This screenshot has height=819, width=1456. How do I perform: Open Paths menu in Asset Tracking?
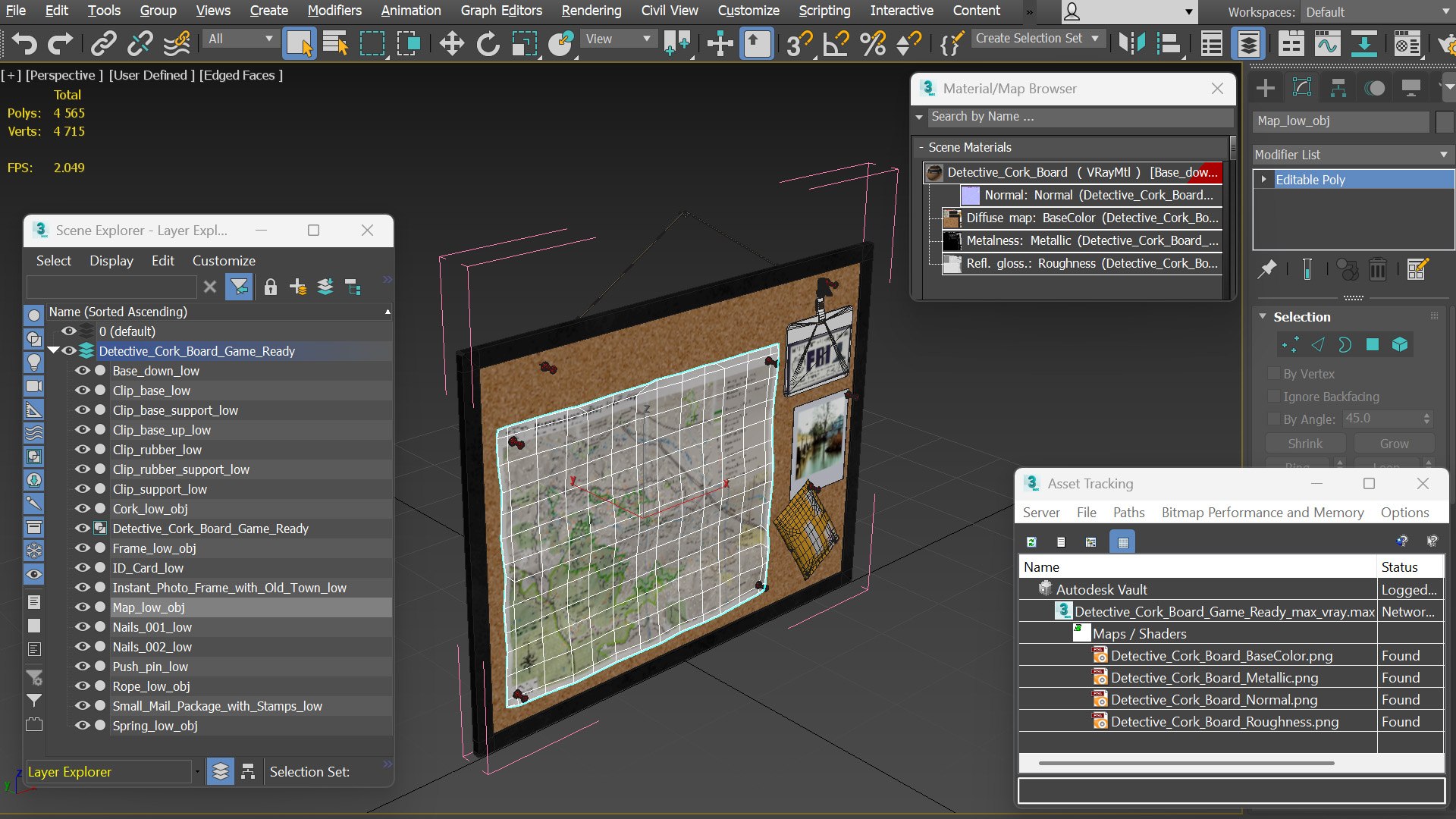click(x=1128, y=513)
